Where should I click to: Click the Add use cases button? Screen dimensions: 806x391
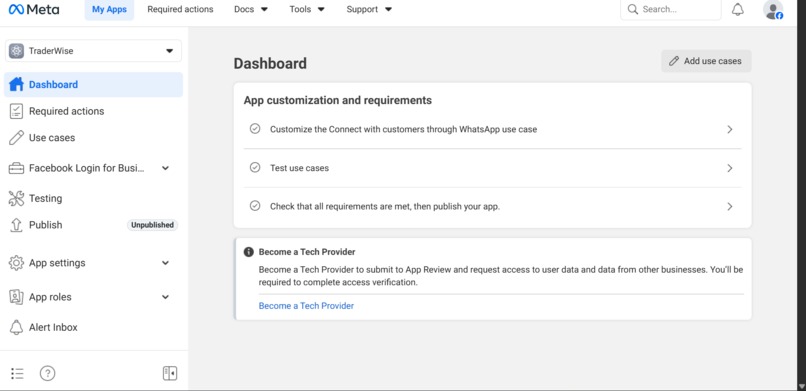[x=706, y=61]
